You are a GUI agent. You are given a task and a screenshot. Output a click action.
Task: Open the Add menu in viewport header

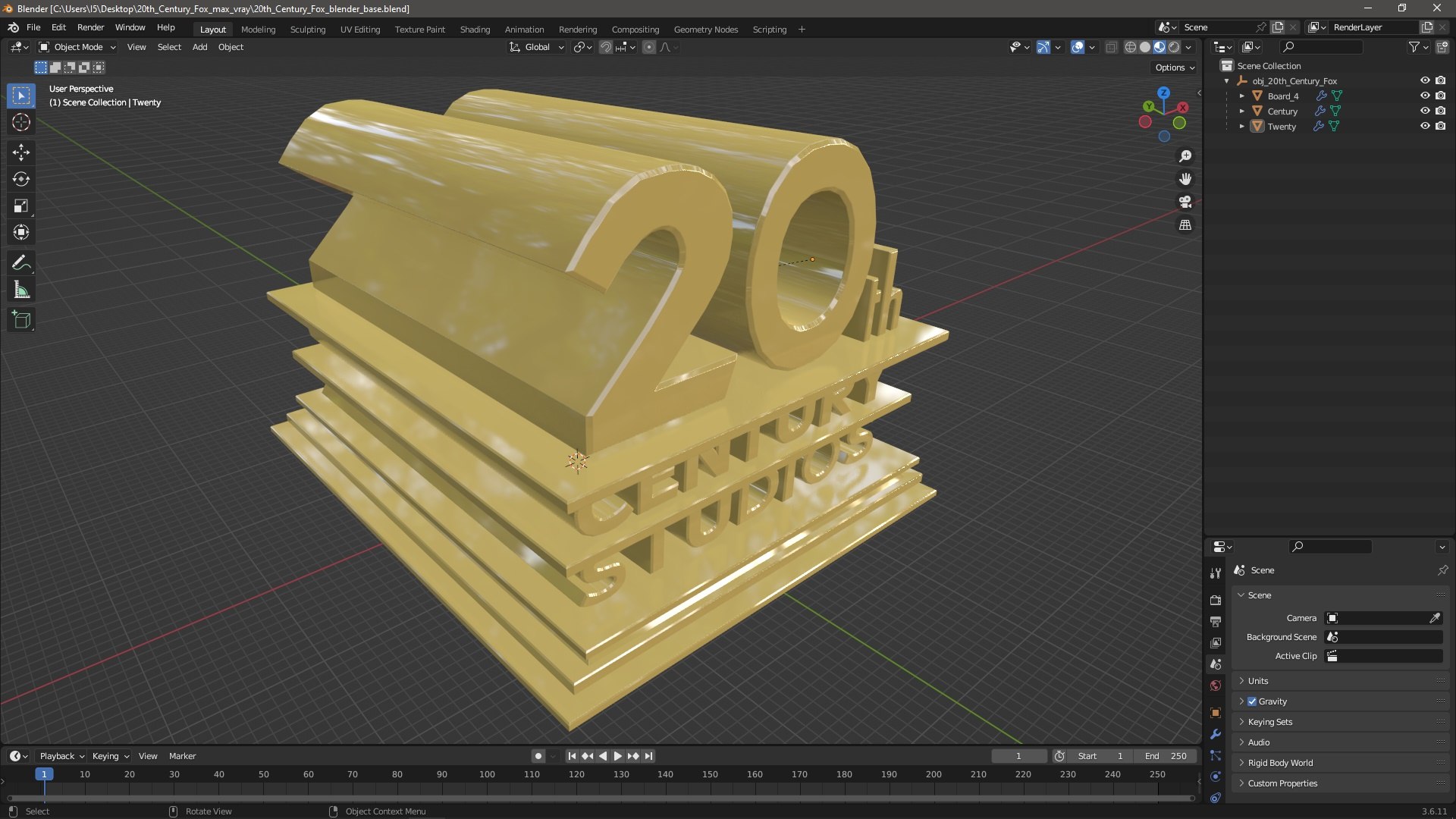(199, 47)
